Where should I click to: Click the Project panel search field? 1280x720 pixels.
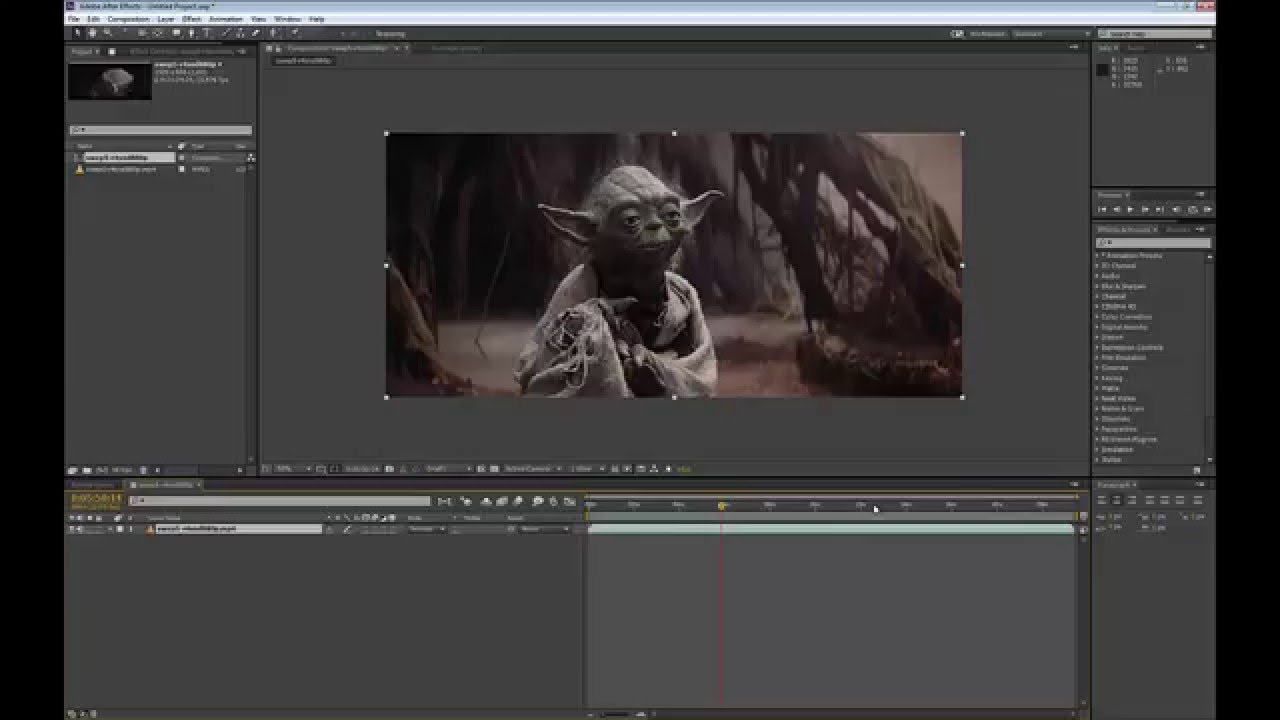click(x=160, y=130)
